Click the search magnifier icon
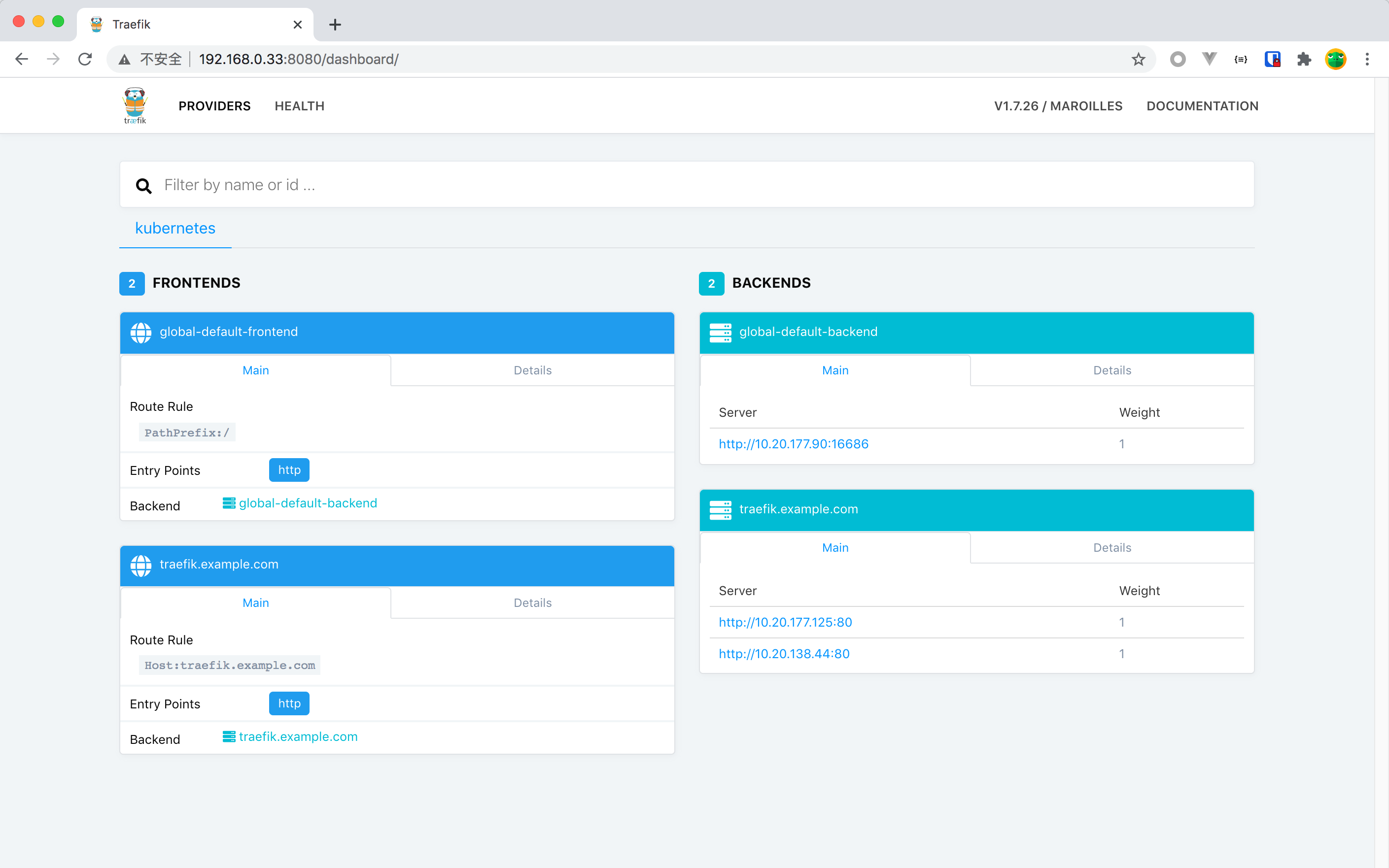The height and width of the screenshot is (868, 1389). [x=143, y=185]
